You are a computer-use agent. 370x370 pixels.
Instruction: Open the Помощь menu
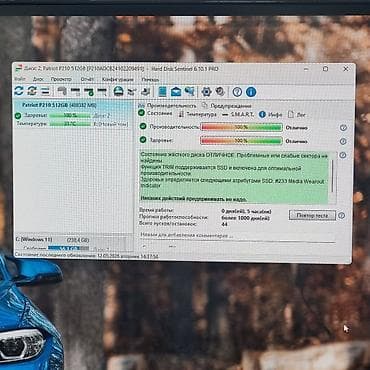click(x=150, y=80)
